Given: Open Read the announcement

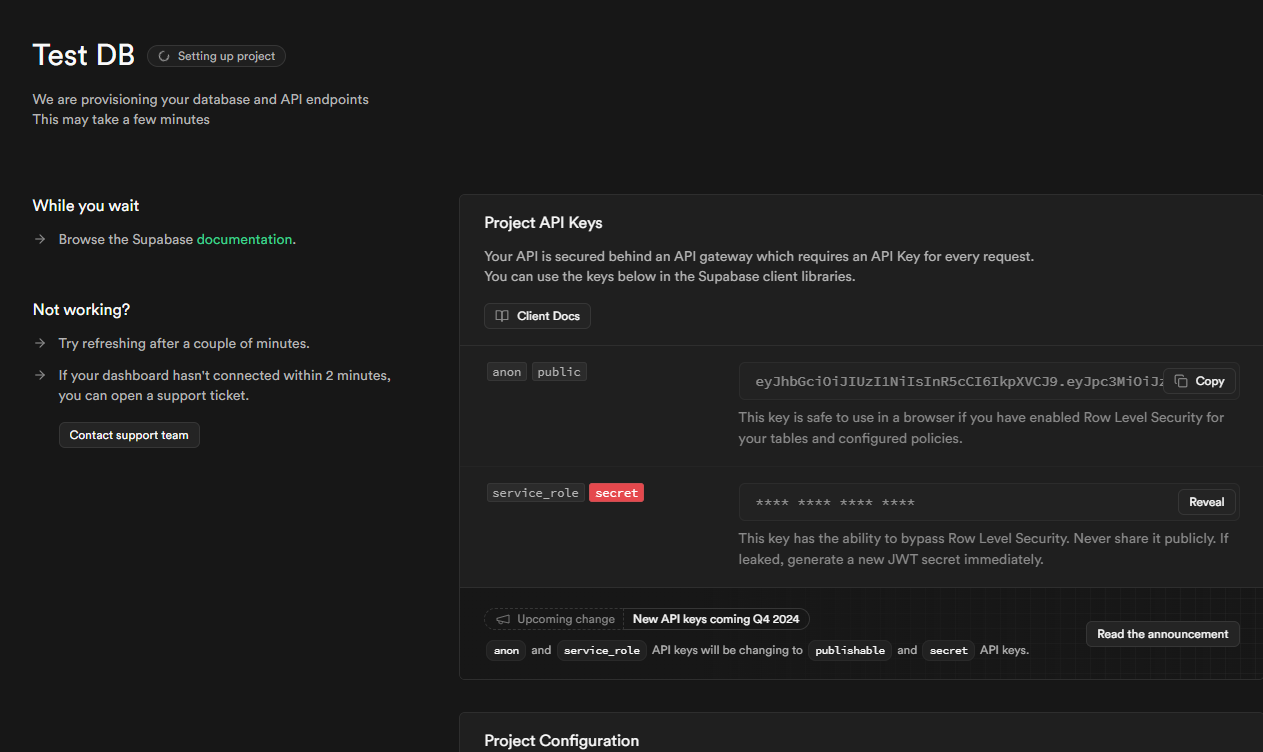Looking at the screenshot, I should pyautogui.click(x=1162, y=634).
